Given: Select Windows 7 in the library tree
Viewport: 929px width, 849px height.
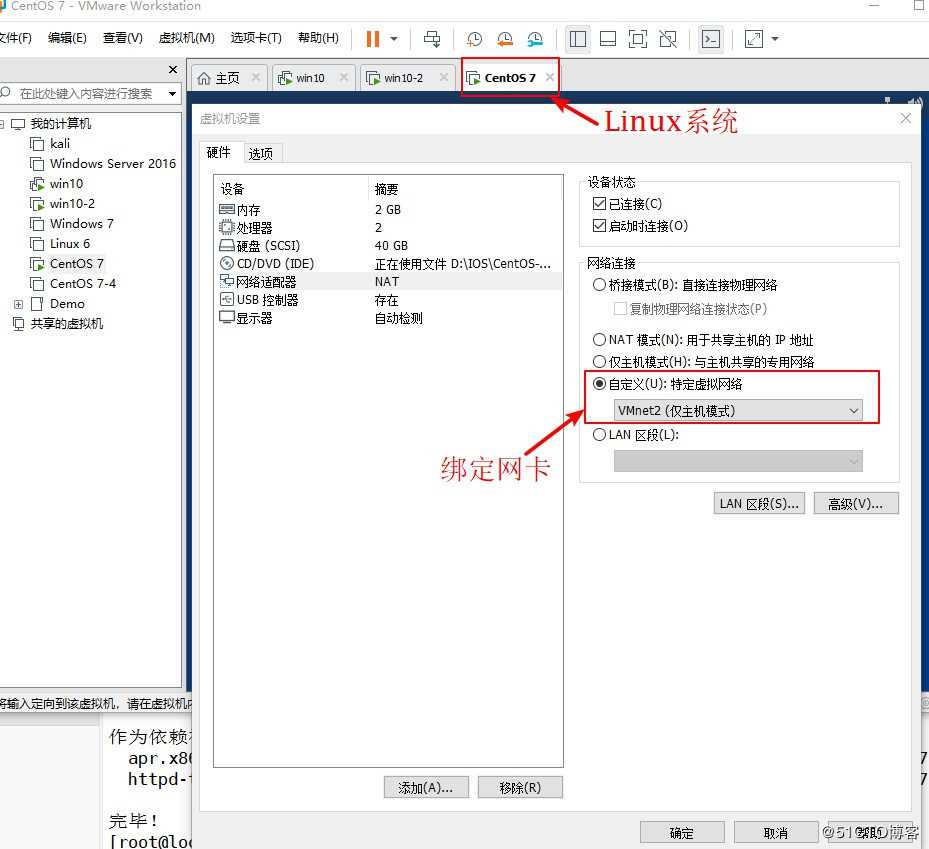Looking at the screenshot, I should click(x=81, y=224).
